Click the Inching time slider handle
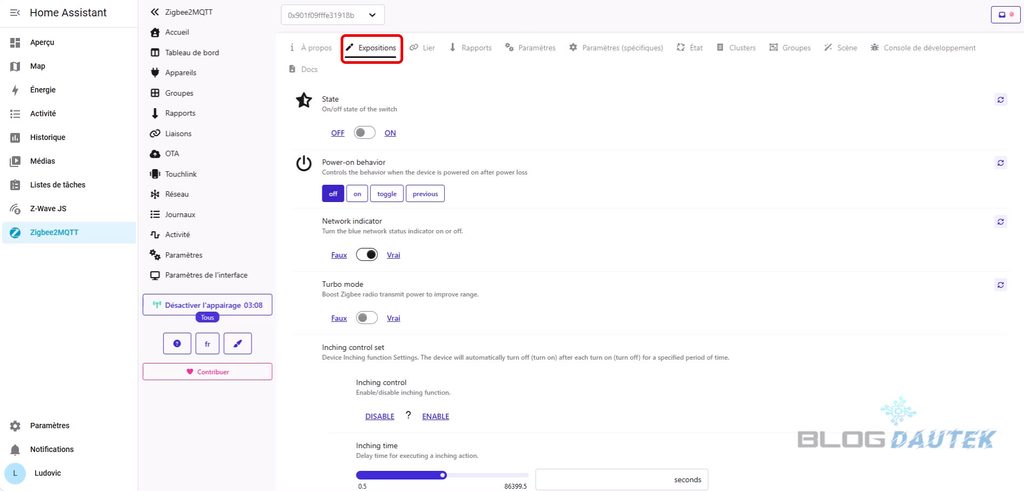This screenshot has width=1024, height=491. point(443,475)
